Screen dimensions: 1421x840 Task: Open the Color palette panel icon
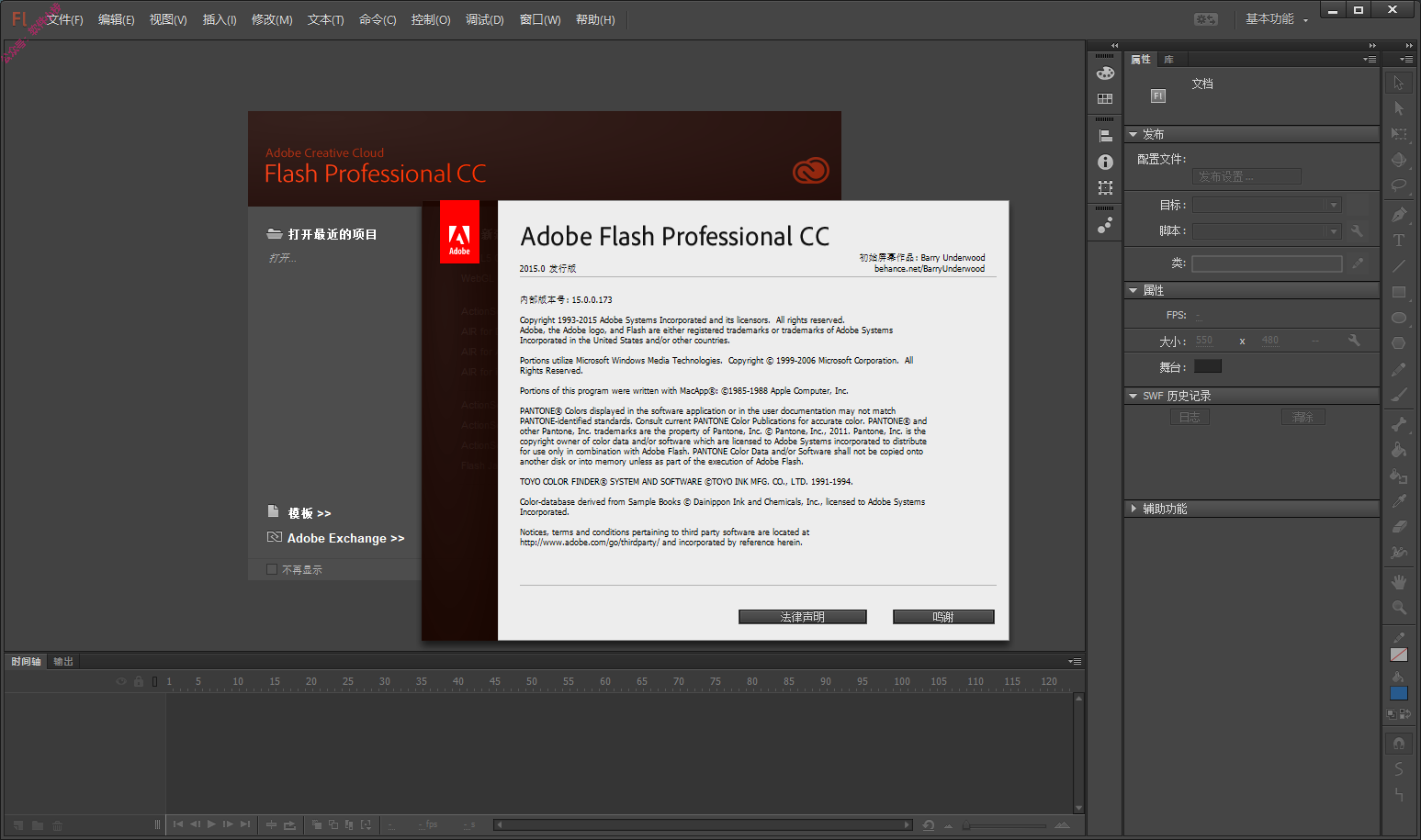click(1105, 73)
